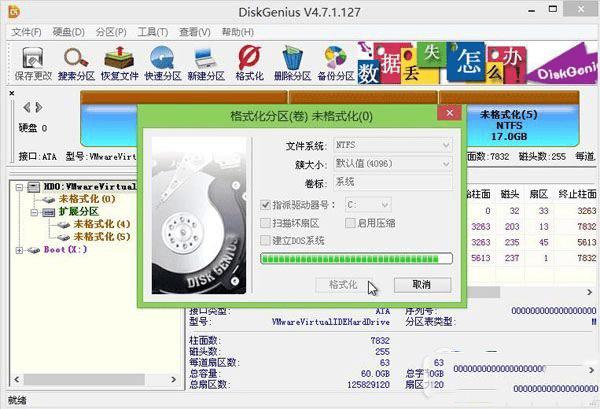Enable 扫描坏扇区 checkbox
The width and height of the screenshot is (600, 409).
click(x=265, y=223)
